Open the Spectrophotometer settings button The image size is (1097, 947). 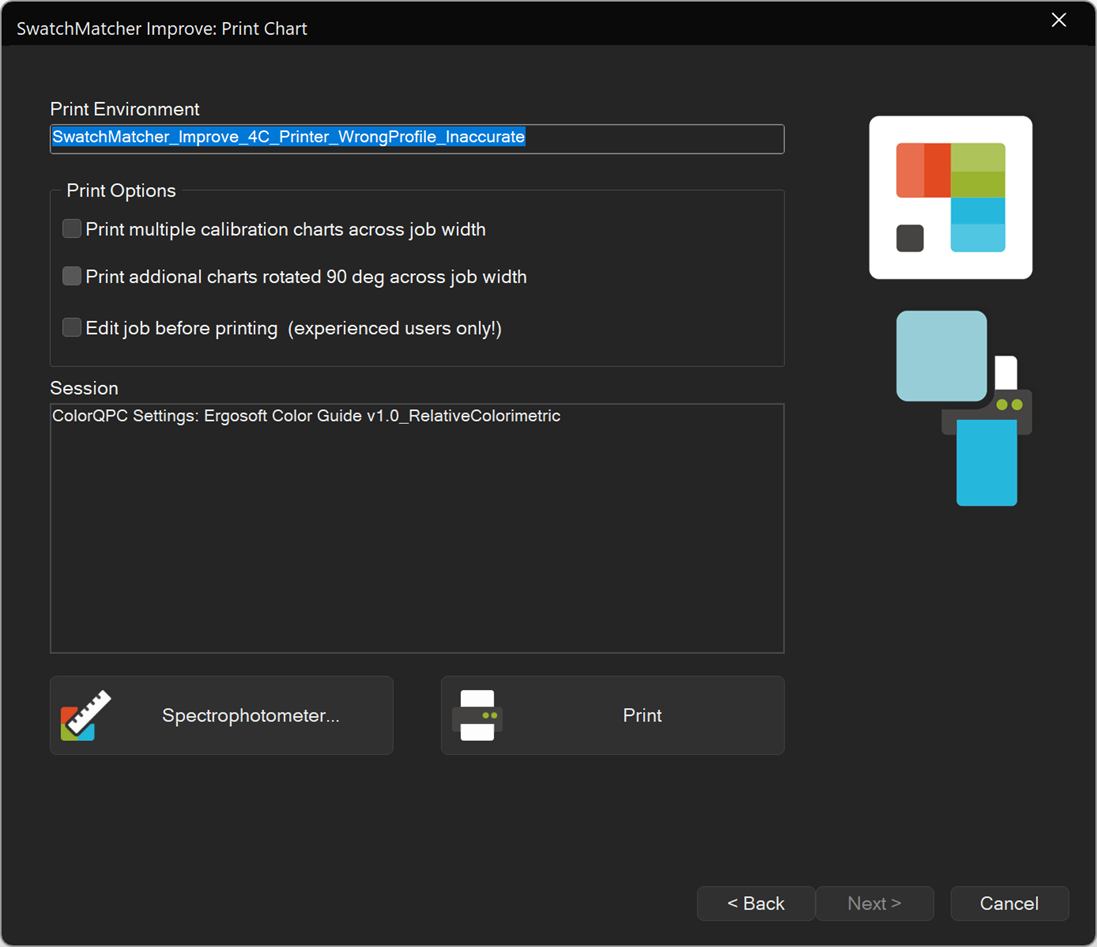[x=222, y=715]
